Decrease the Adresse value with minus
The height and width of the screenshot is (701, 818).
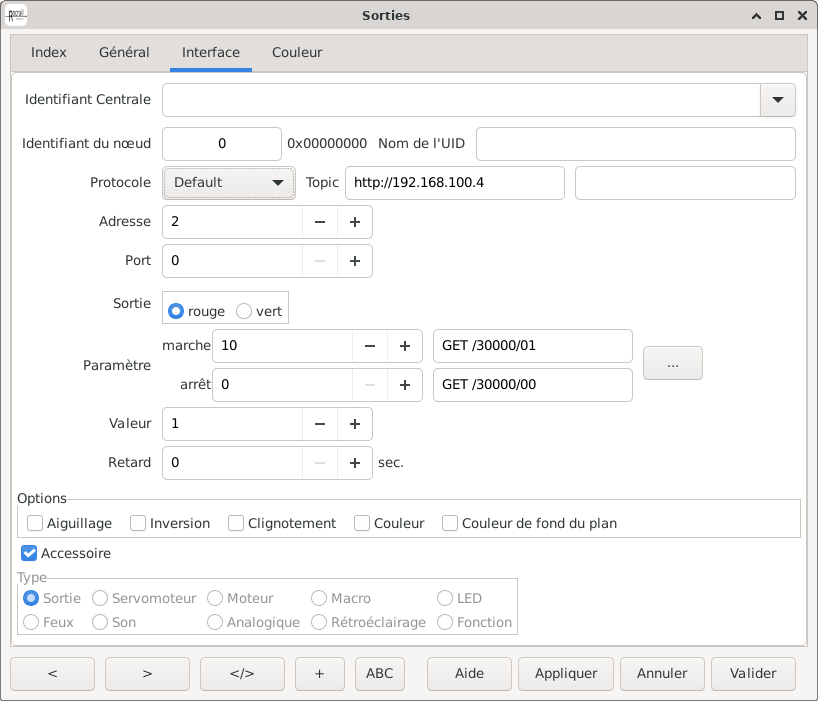pyautogui.click(x=320, y=222)
